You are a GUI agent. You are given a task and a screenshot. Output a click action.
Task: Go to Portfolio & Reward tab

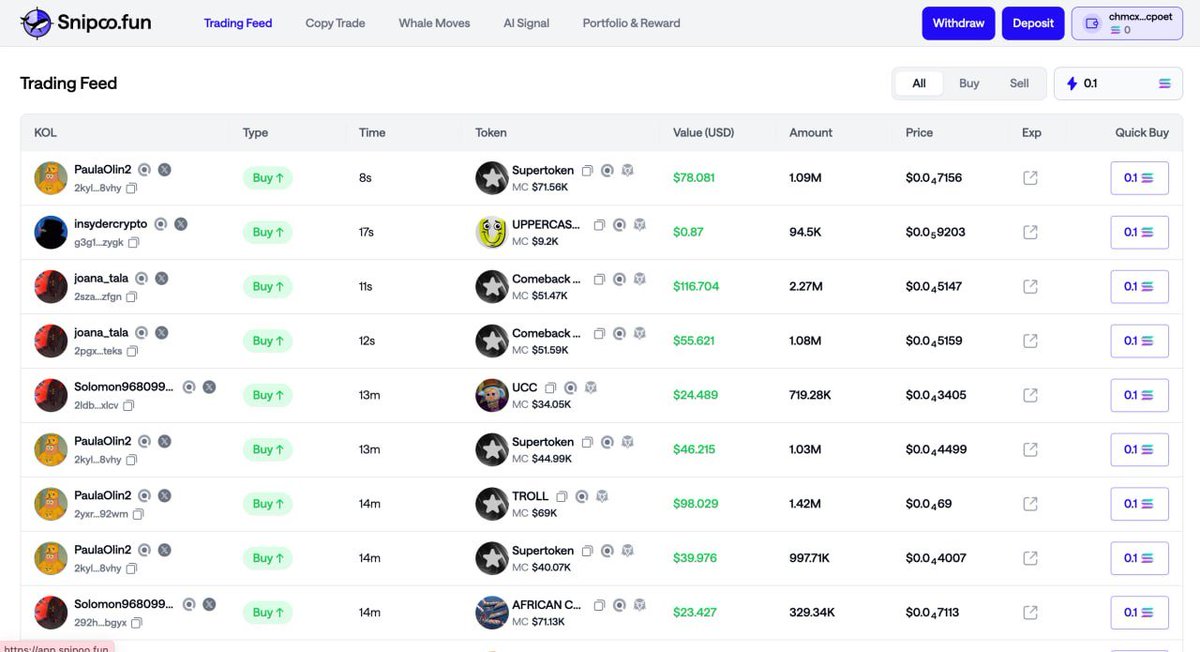631,23
